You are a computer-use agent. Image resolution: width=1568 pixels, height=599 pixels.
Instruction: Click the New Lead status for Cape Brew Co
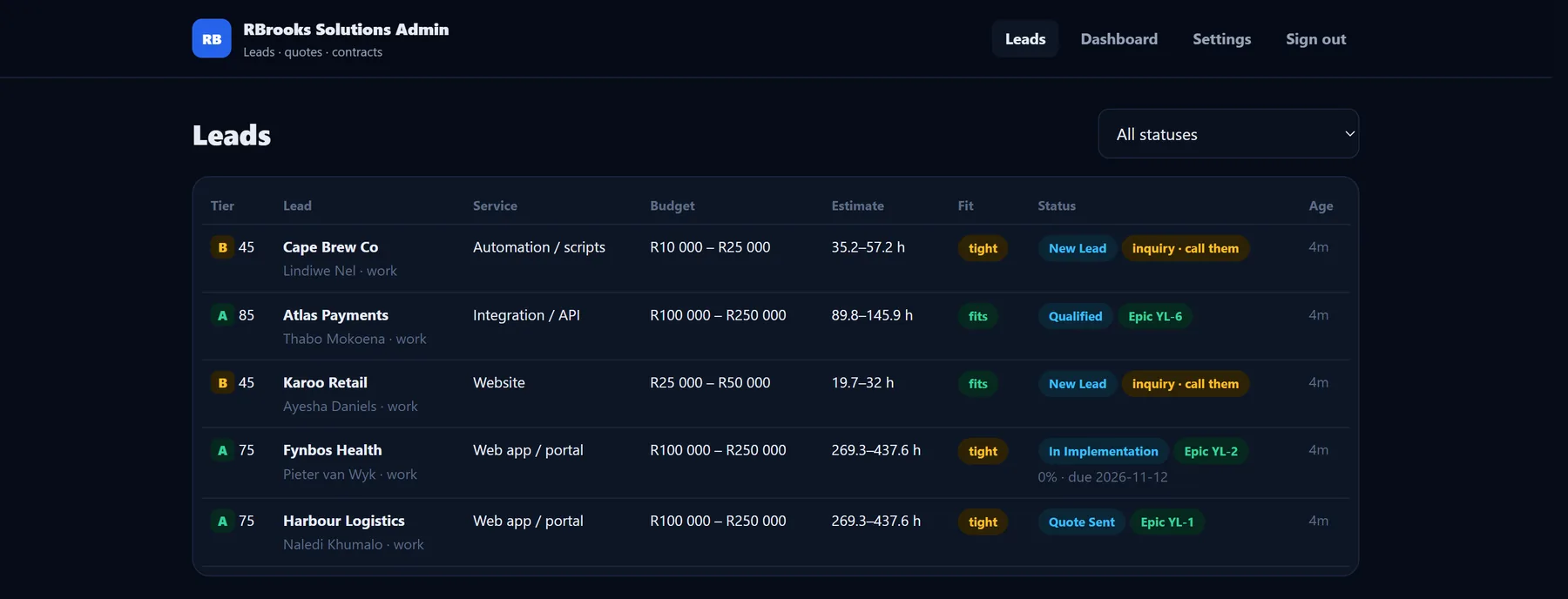(1078, 248)
